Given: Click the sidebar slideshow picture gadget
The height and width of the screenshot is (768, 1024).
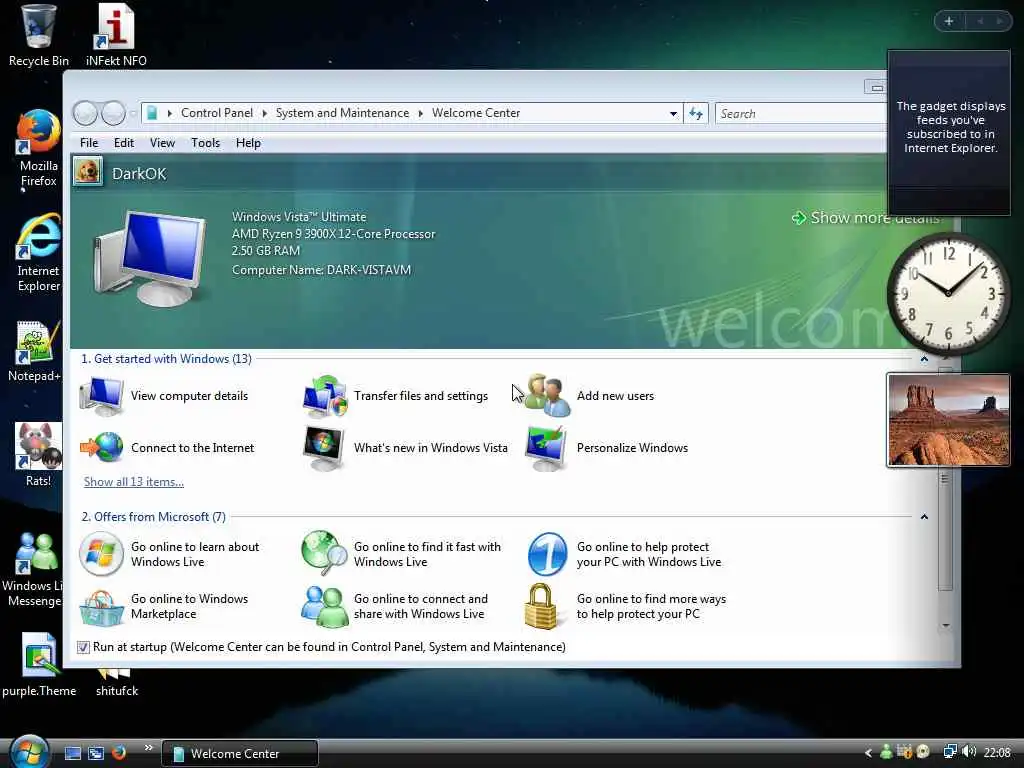Looking at the screenshot, I should [x=948, y=420].
